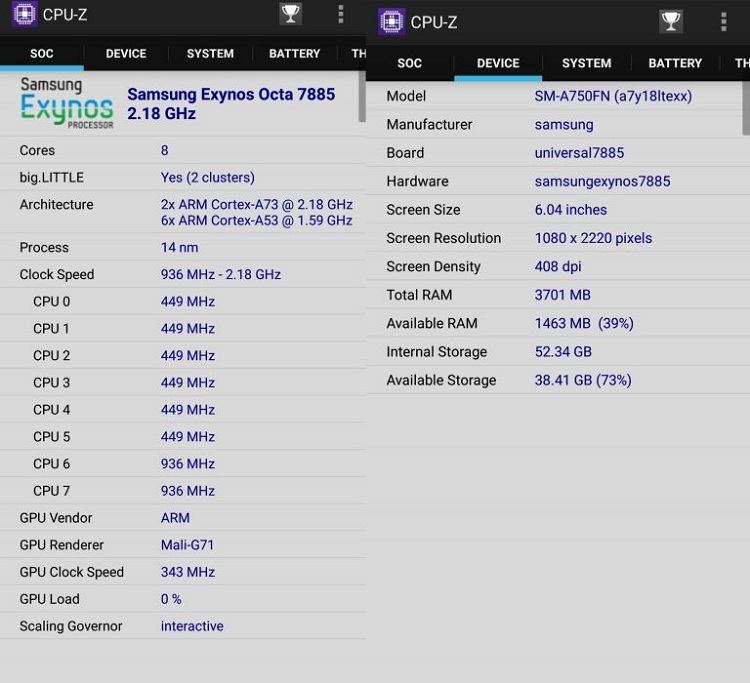Tap the CPU-Z app icon on the SOC screen
The image size is (750, 683).
pyautogui.click(x=24, y=14)
